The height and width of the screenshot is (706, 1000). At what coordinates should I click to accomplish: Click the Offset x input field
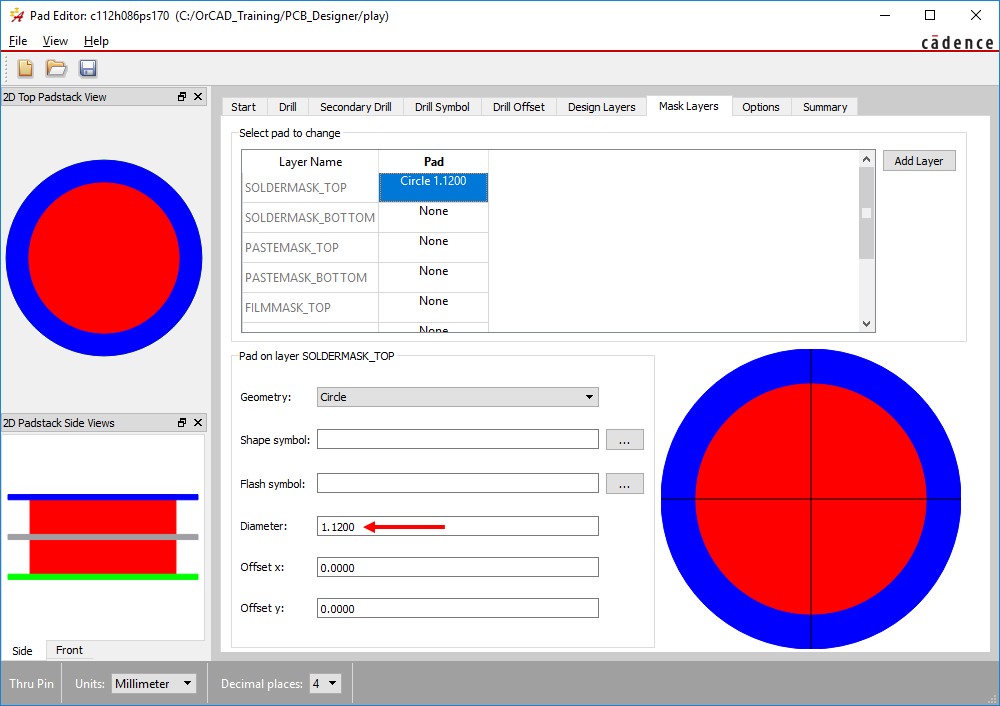[457, 567]
